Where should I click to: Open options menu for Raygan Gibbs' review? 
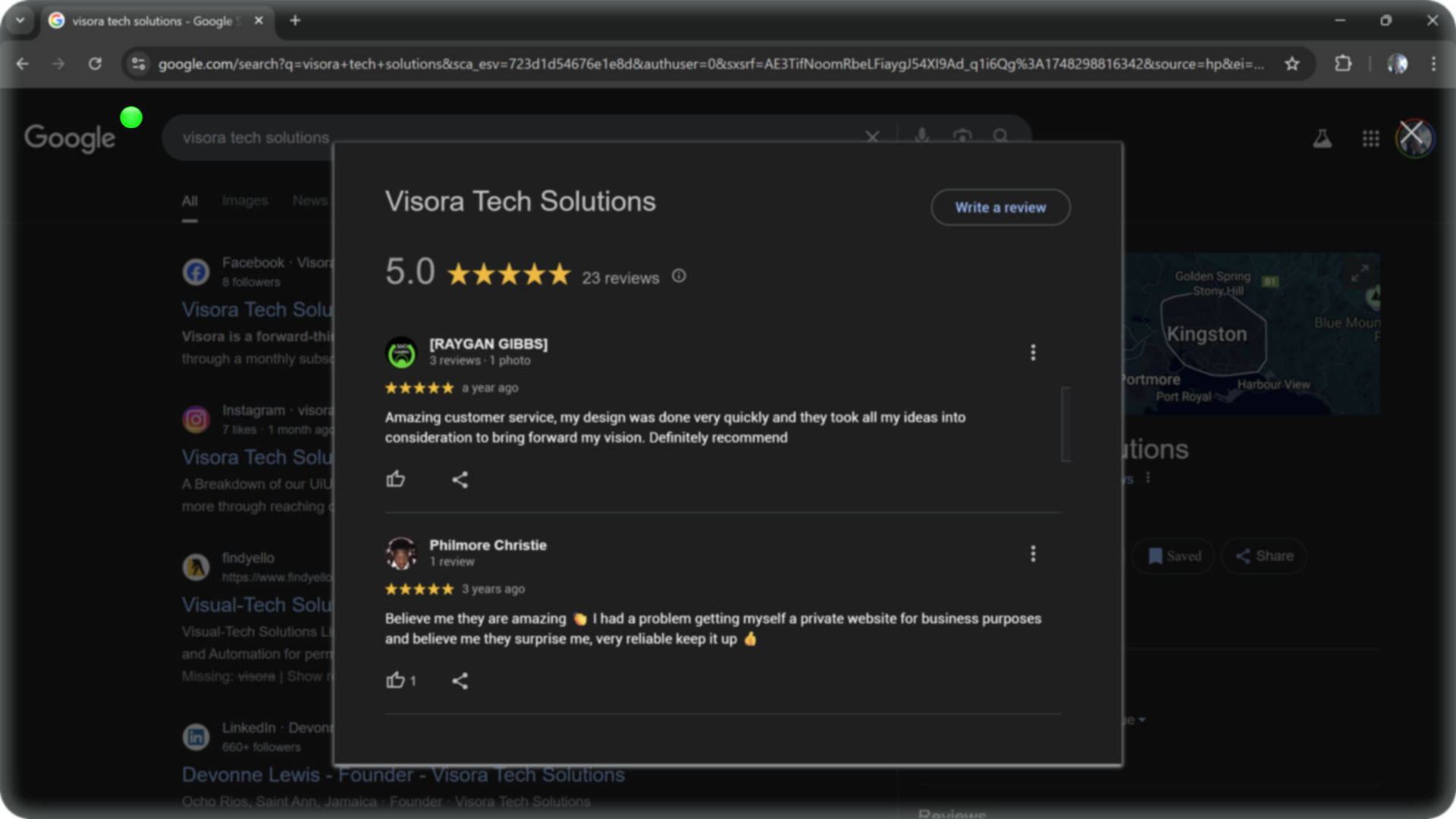[x=1033, y=352]
